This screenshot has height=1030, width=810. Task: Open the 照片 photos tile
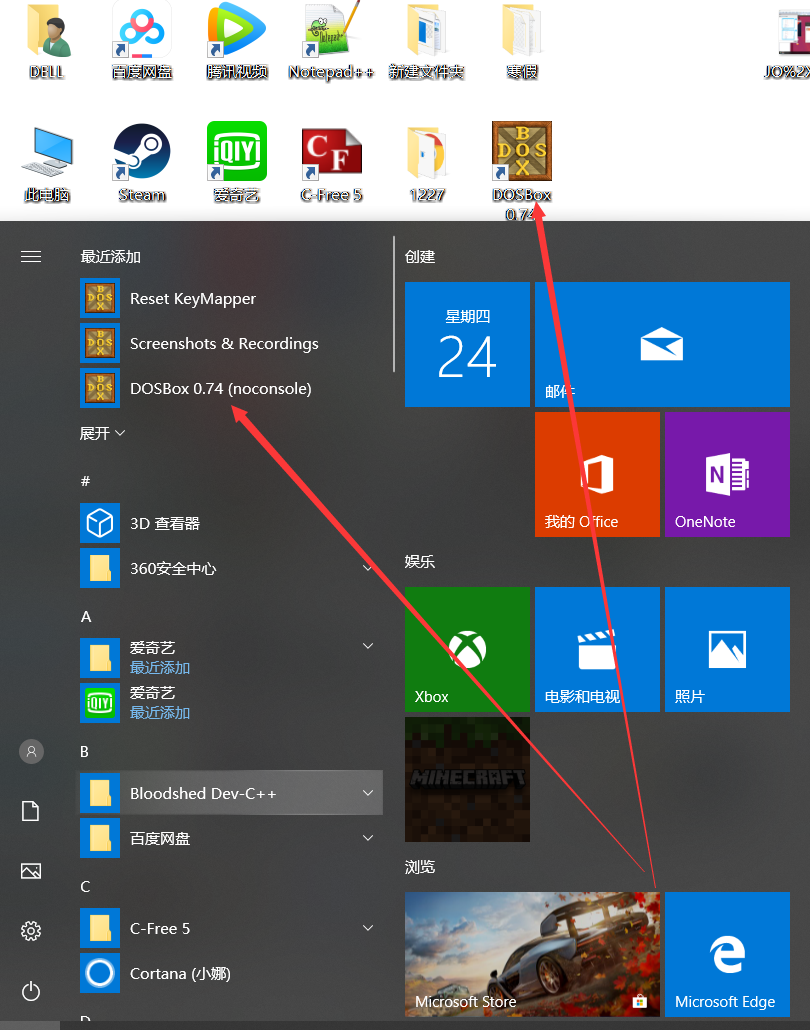(x=727, y=649)
